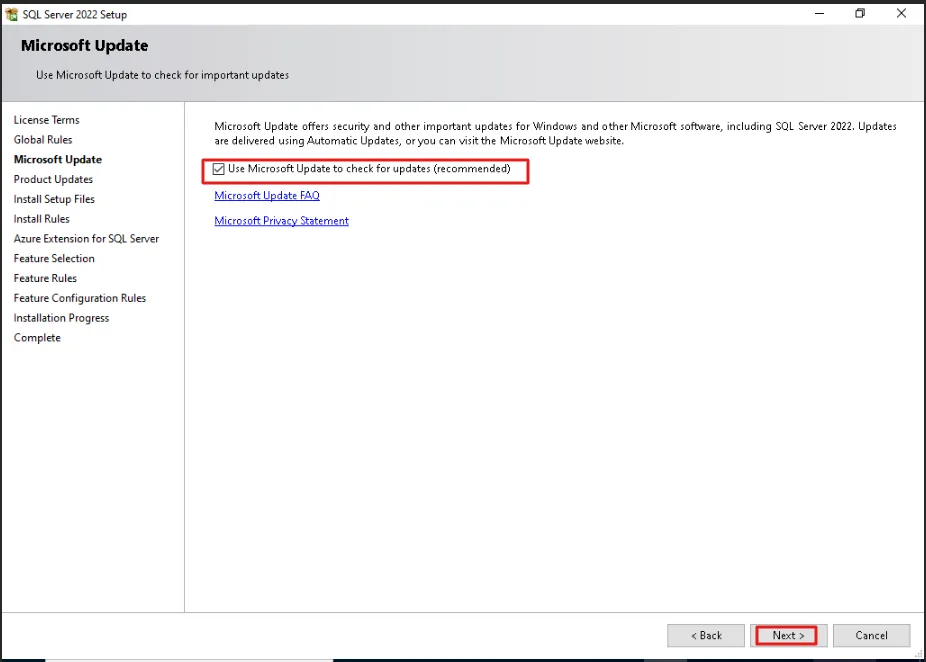Untick Use Microsoft Update checkbox
This screenshot has width=926, height=662.
219,169
